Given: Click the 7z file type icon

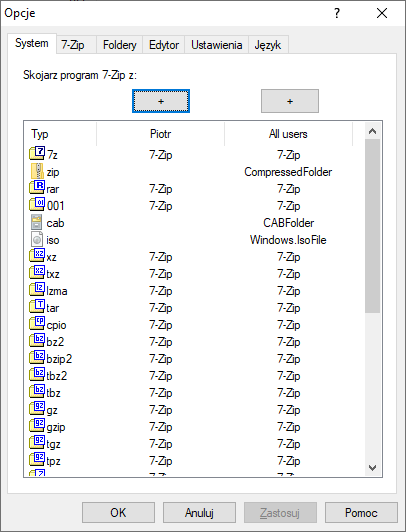Looking at the screenshot, I should click(37, 153).
